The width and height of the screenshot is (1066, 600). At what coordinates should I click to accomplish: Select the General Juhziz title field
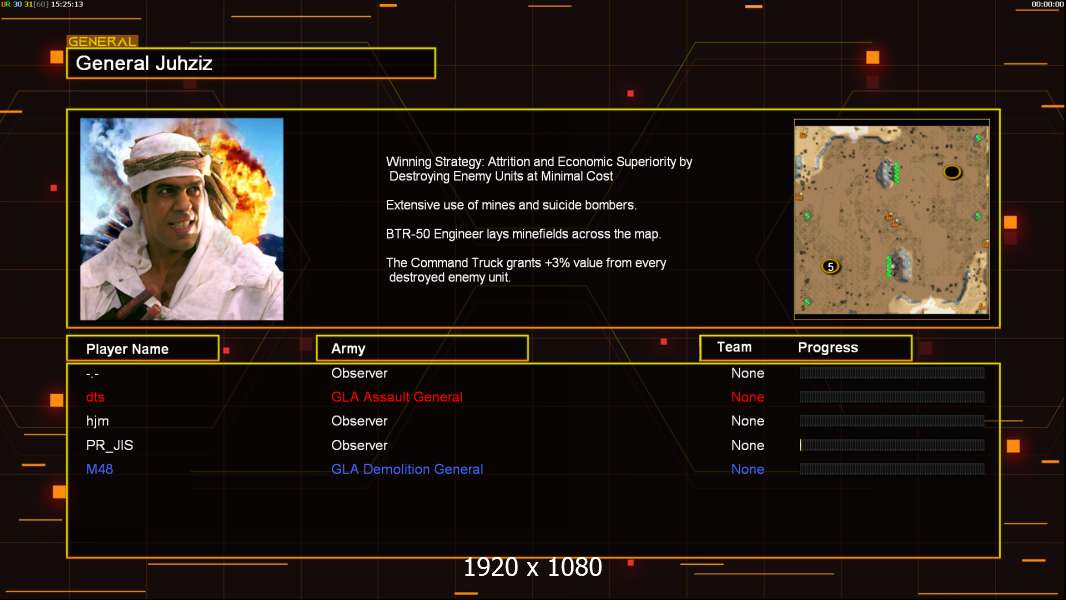click(251, 63)
